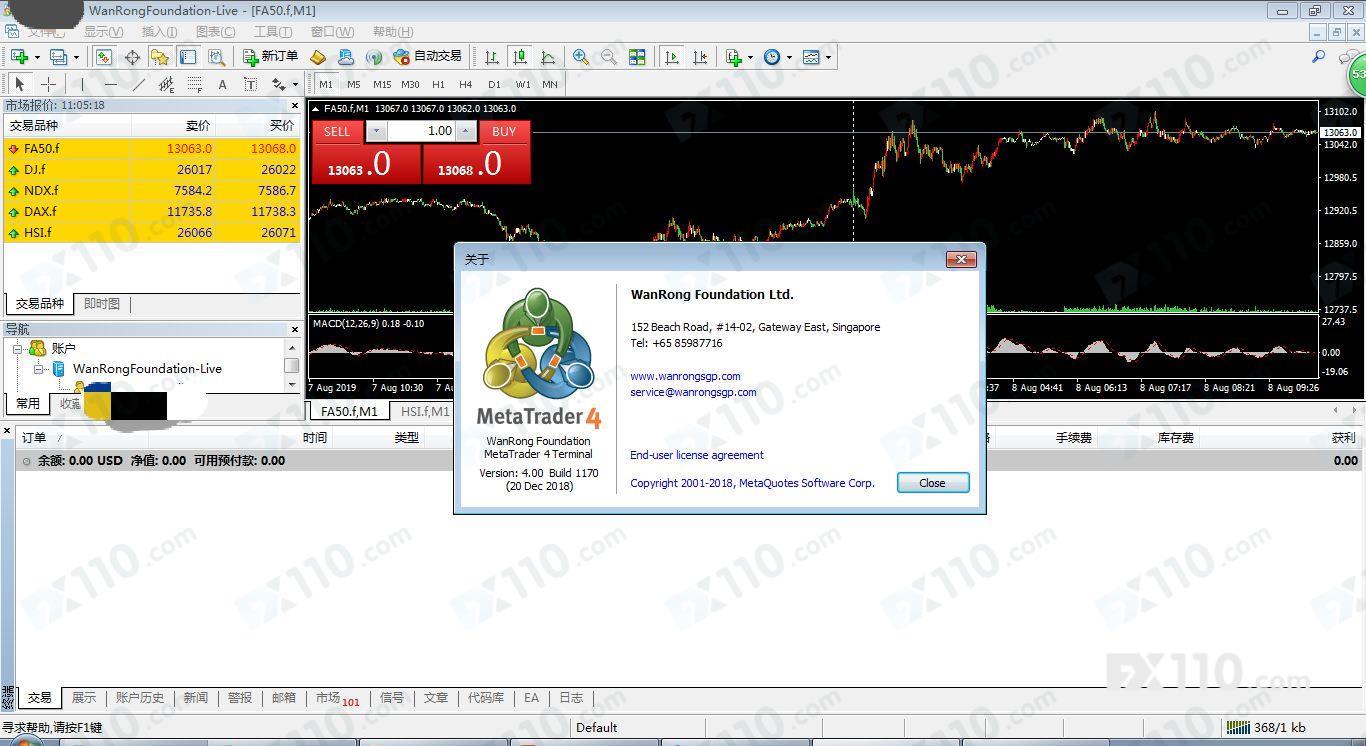Open the New Order (新订单) window
The height and width of the screenshot is (746, 1366).
(x=270, y=57)
